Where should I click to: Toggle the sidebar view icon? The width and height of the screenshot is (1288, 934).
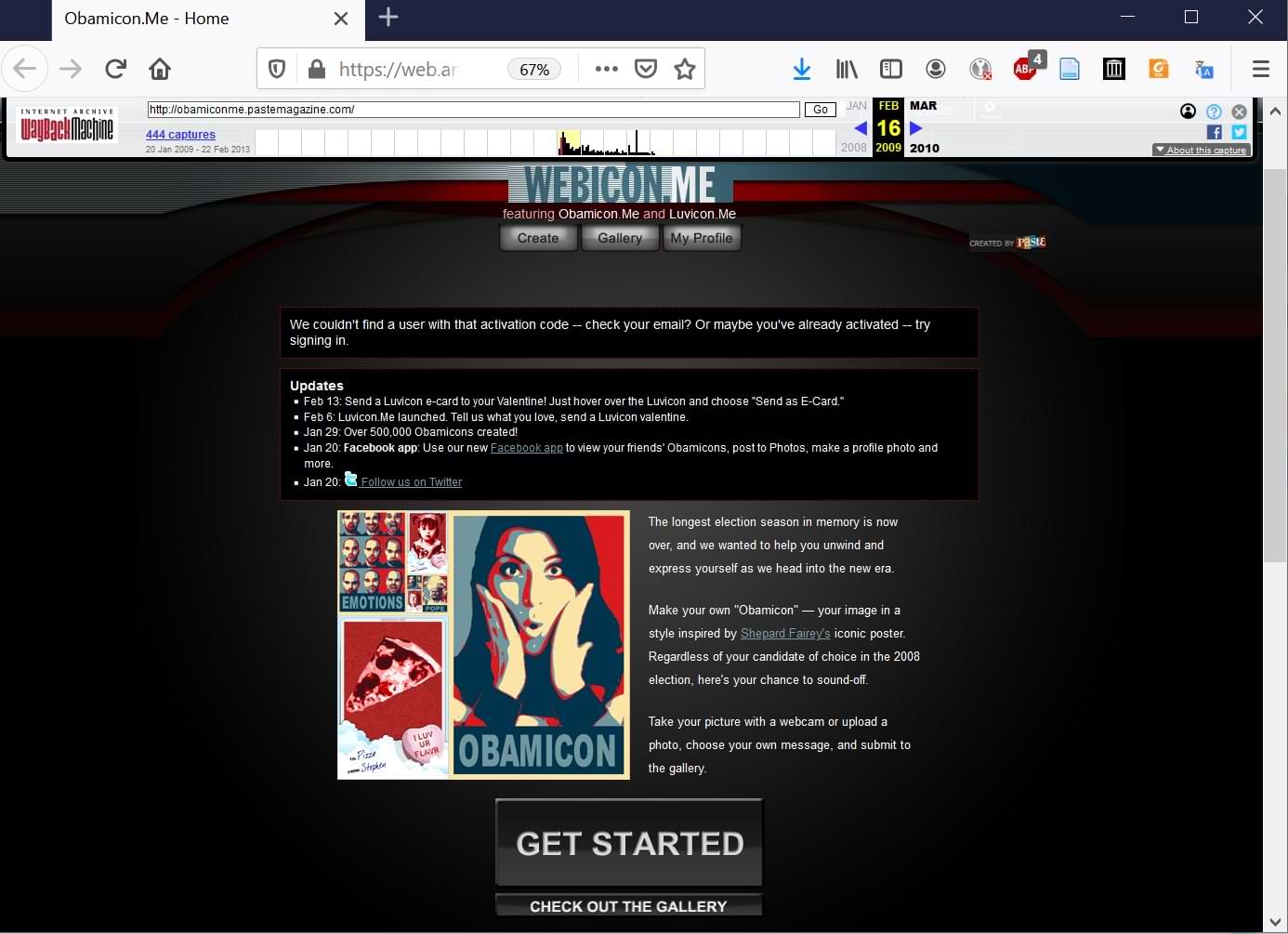891,69
